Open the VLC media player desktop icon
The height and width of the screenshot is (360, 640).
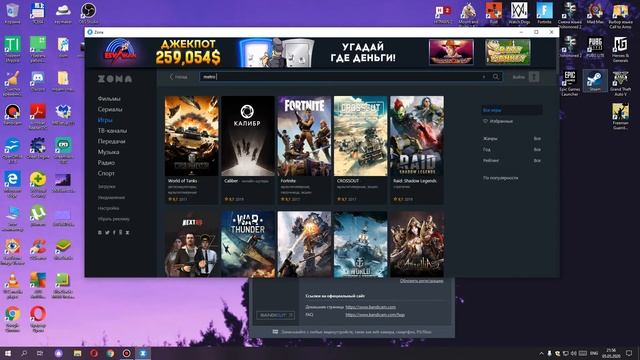point(12,286)
